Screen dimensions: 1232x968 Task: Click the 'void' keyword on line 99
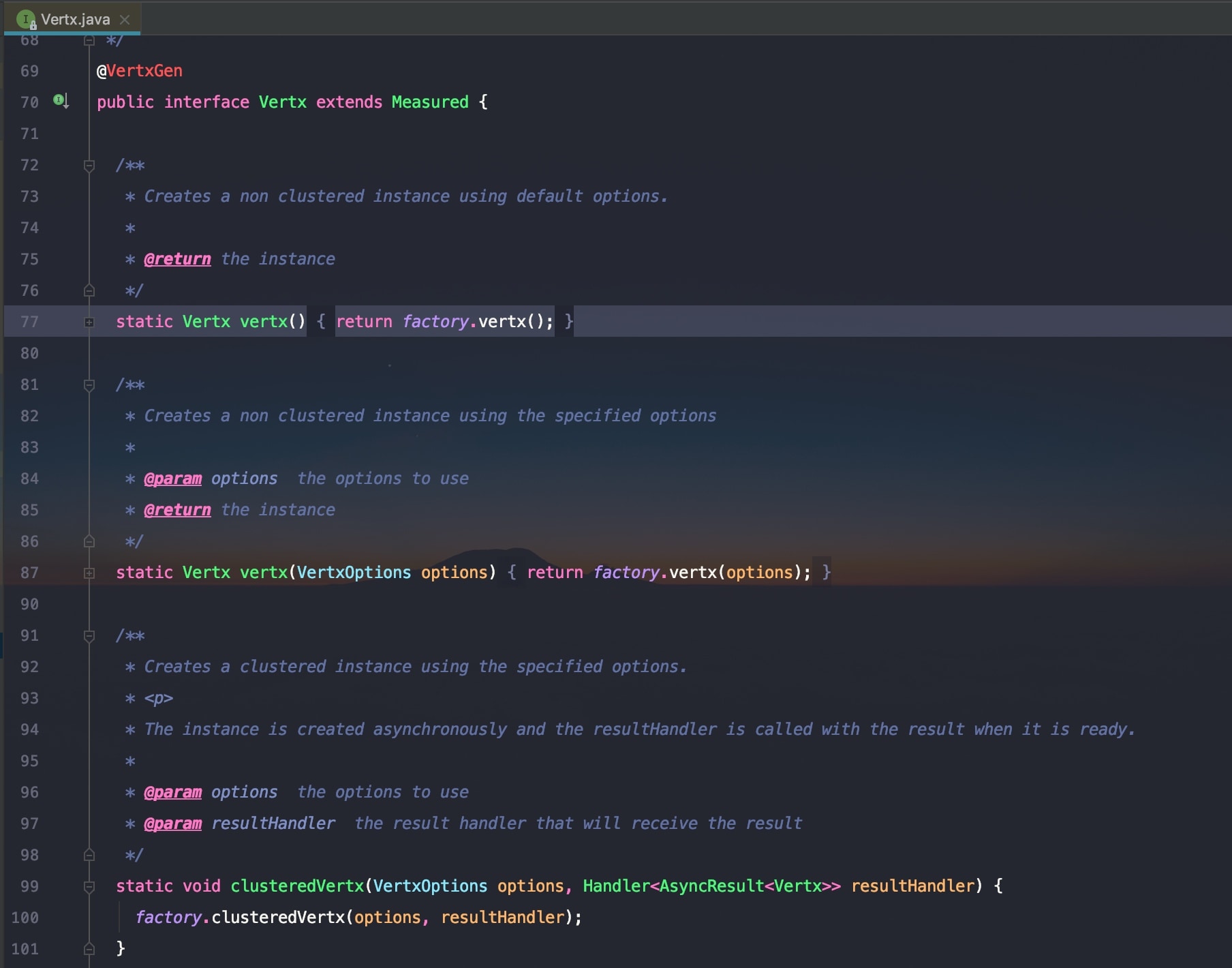point(201,886)
